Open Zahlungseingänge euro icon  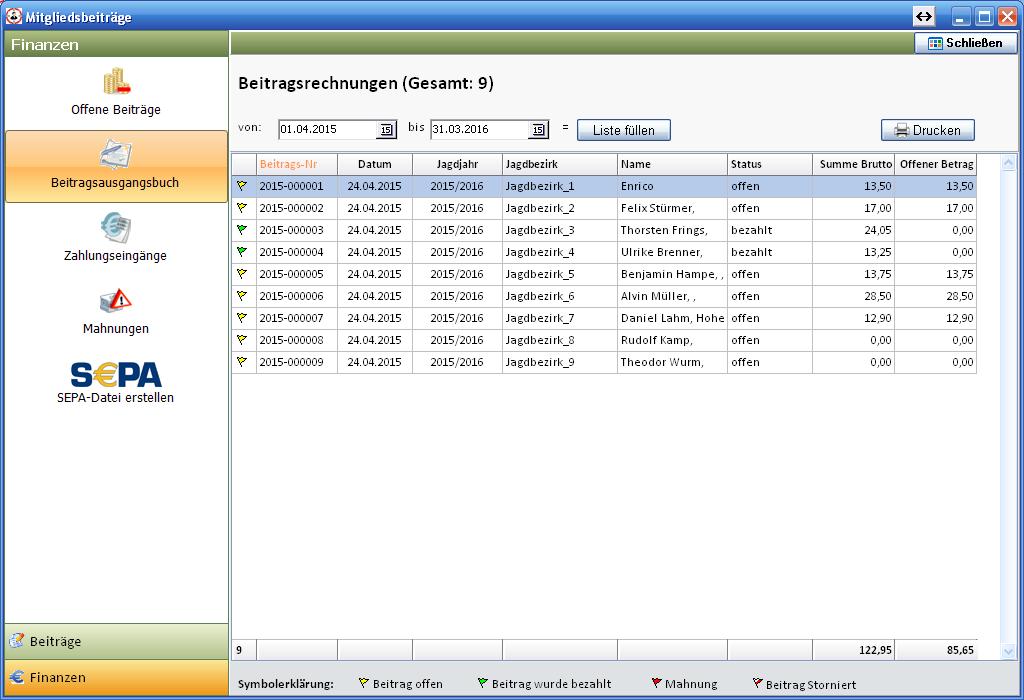116,228
